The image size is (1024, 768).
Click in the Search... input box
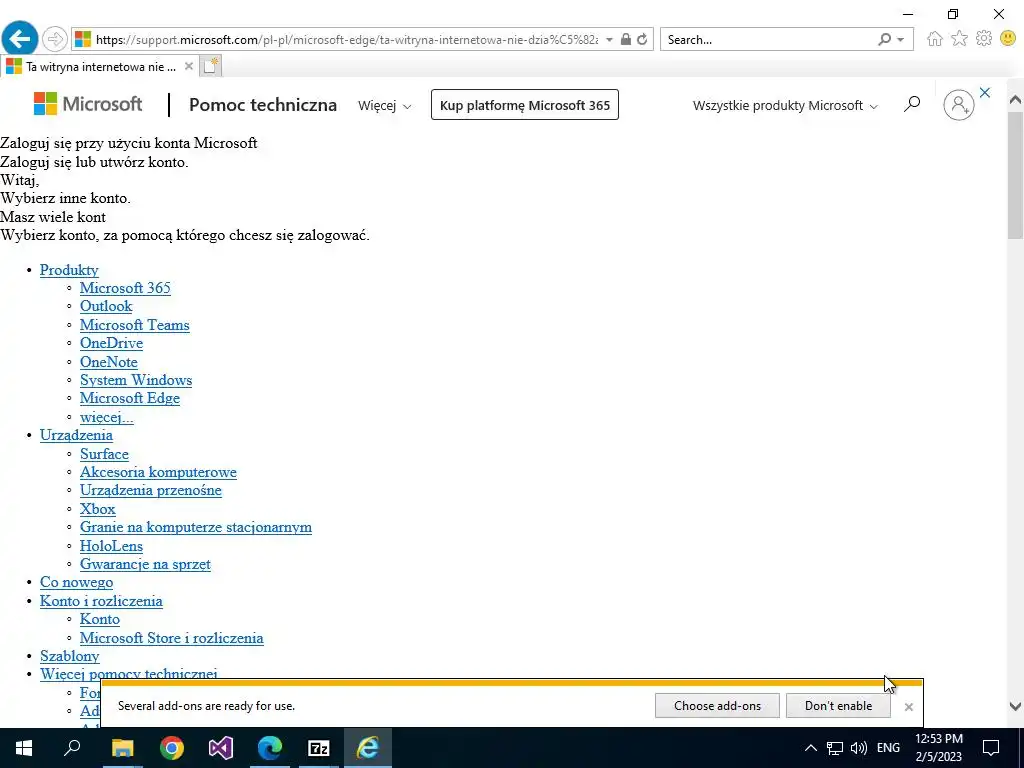tap(767, 39)
